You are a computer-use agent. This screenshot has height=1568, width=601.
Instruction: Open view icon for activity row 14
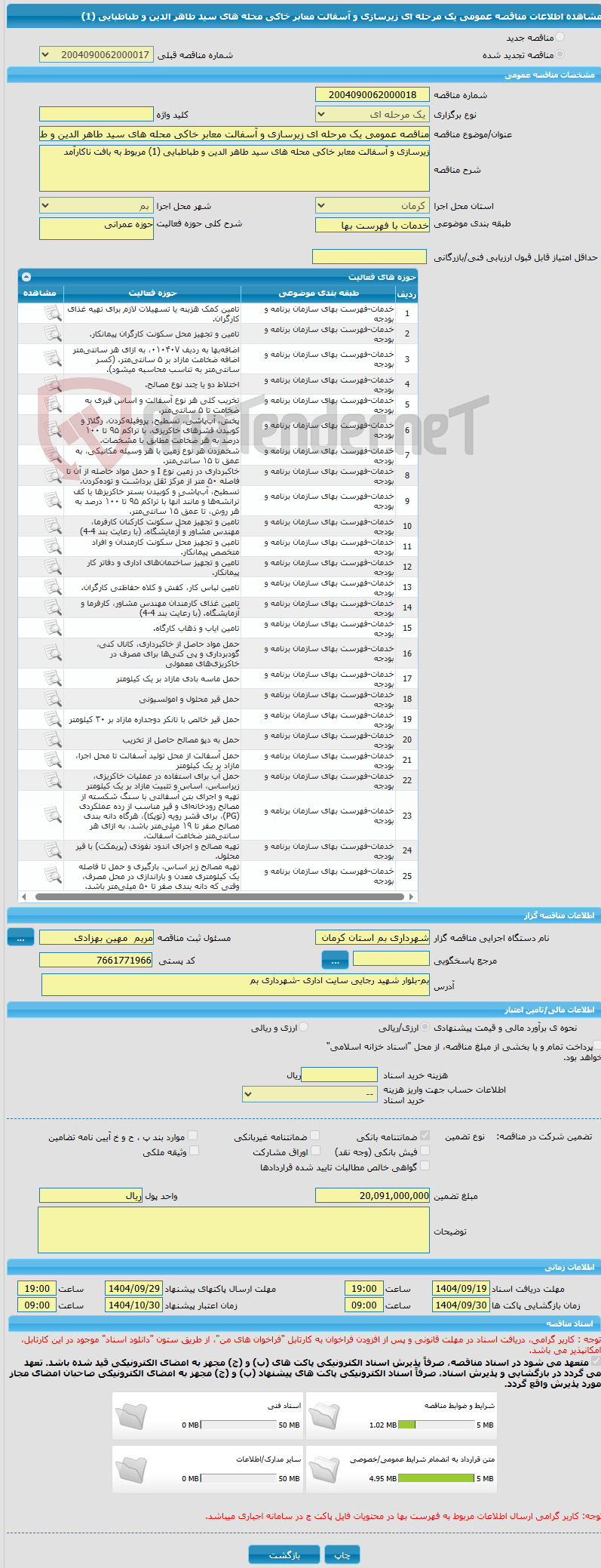pos(53,607)
